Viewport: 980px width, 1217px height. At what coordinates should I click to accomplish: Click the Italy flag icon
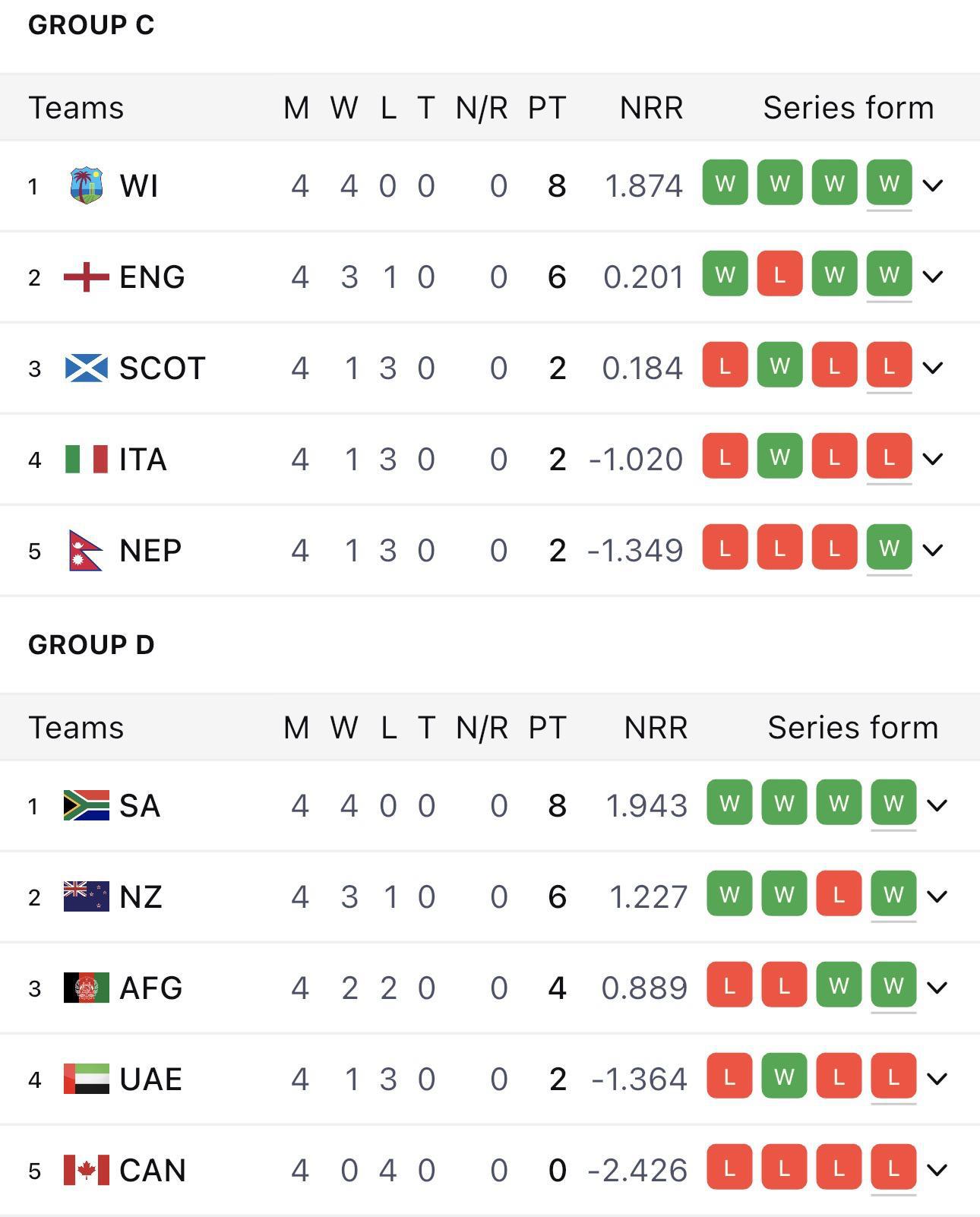[x=86, y=459]
